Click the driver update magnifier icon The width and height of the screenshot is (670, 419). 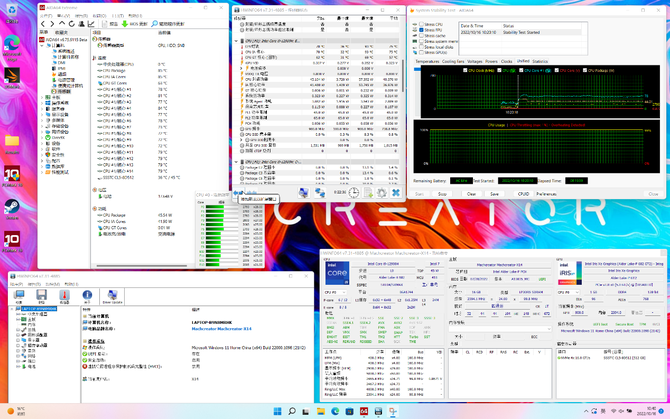155,24
